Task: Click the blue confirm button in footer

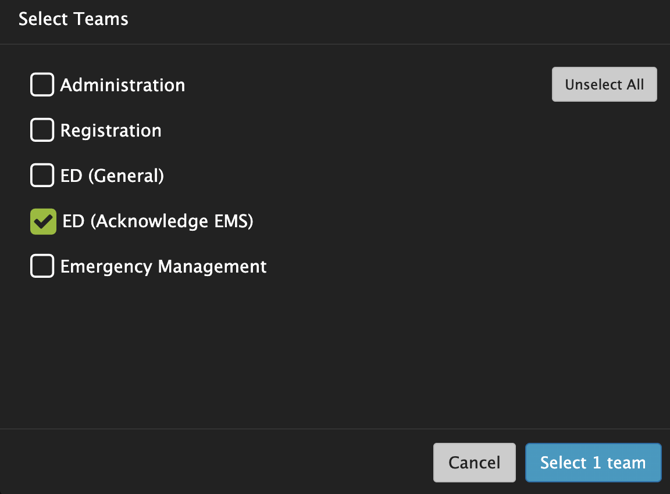Action: tap(593, 463)
